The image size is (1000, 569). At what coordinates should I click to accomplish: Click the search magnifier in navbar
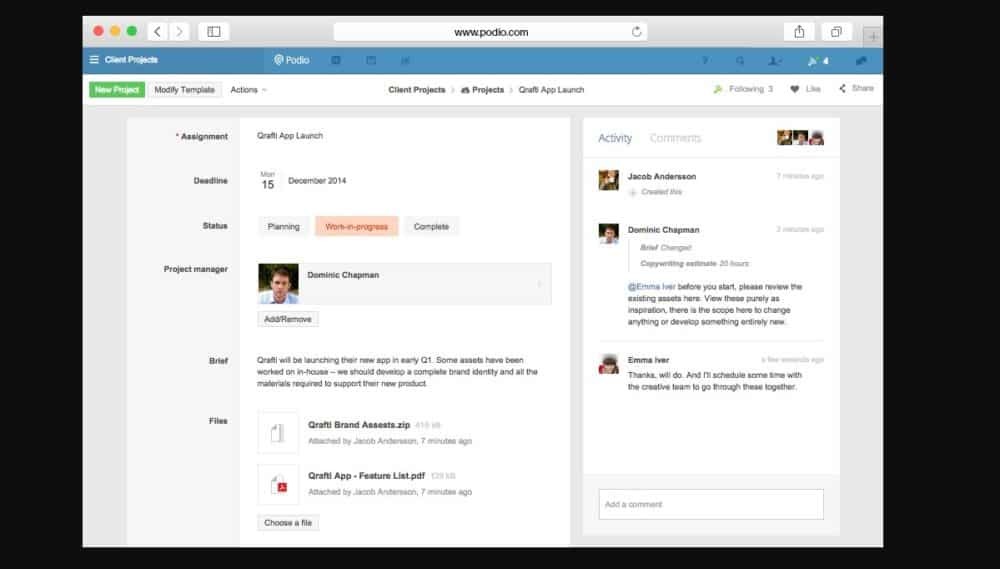click(x=740, y=61)
